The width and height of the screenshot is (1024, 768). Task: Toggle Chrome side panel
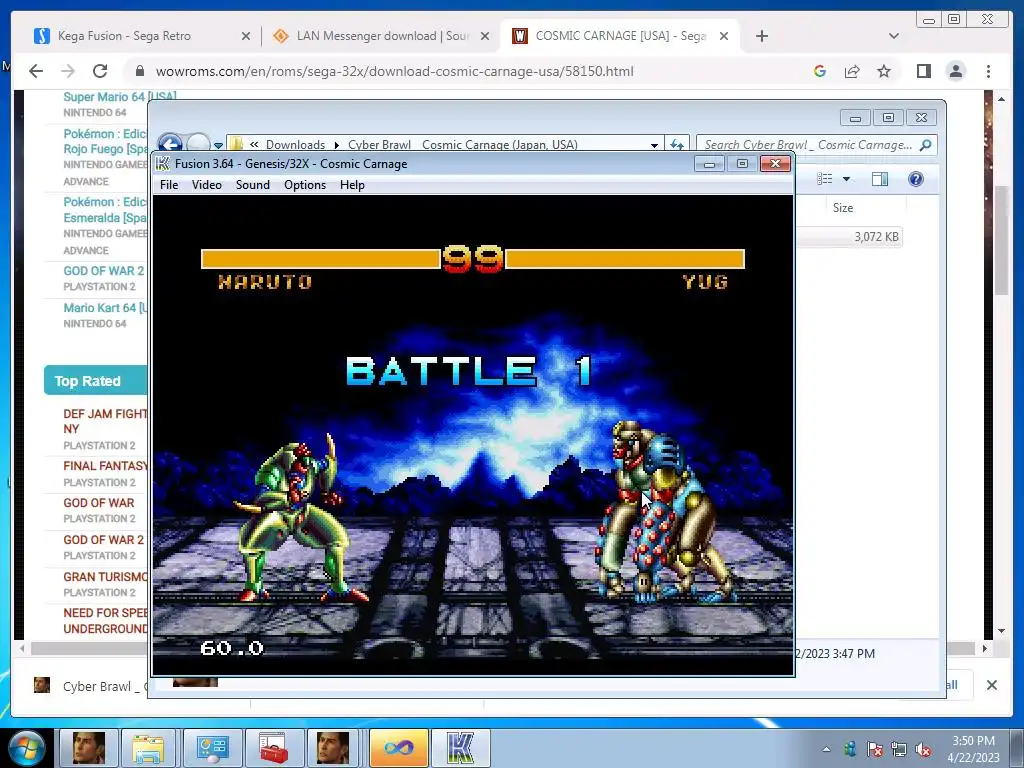coord(923,71)
